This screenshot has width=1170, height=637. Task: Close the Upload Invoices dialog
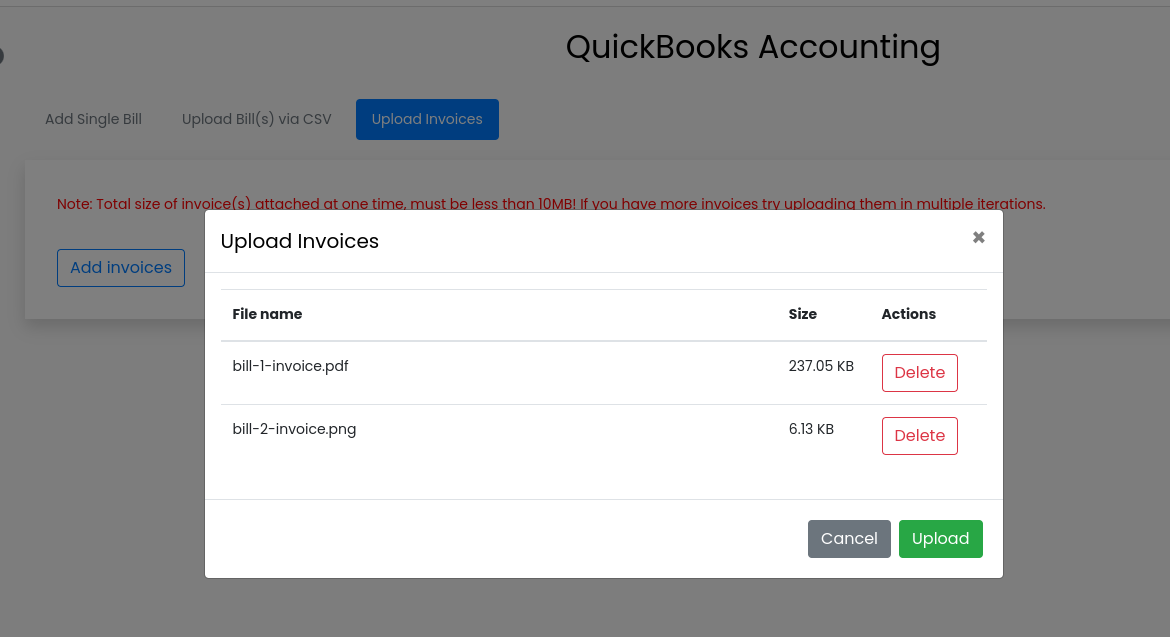(978, 237)
